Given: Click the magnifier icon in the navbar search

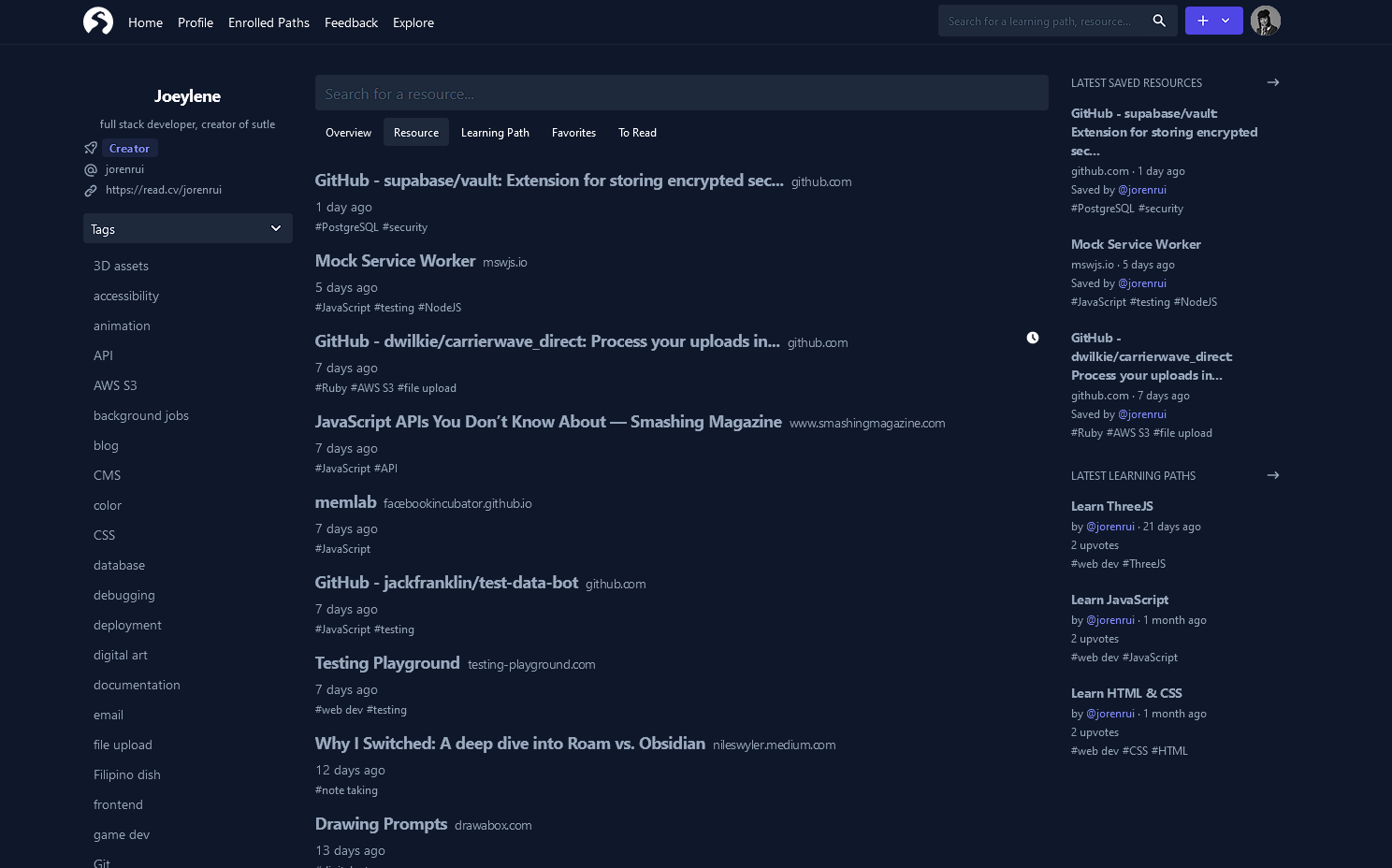Looking at the screenshot, I should tap(1159, 20).
